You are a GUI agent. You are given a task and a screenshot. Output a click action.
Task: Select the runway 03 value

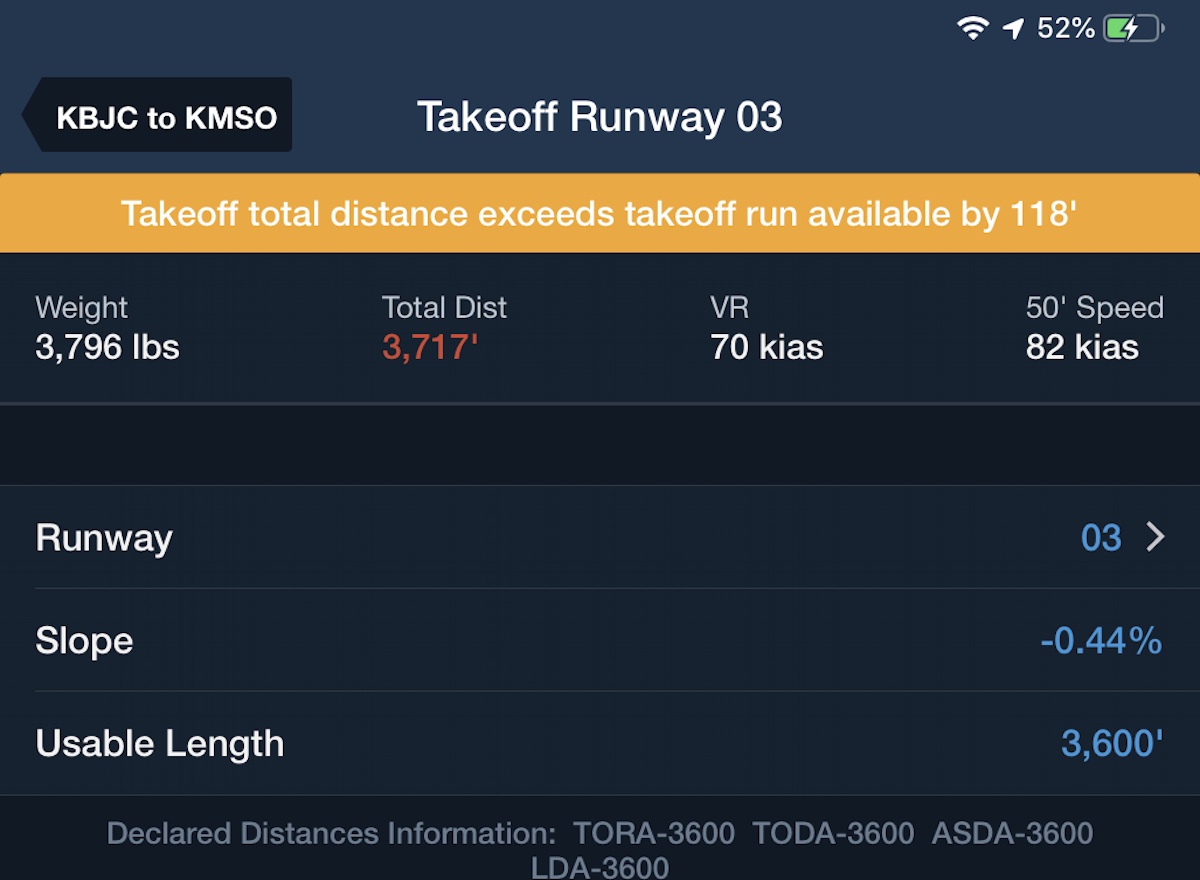tap(1101, 538)
